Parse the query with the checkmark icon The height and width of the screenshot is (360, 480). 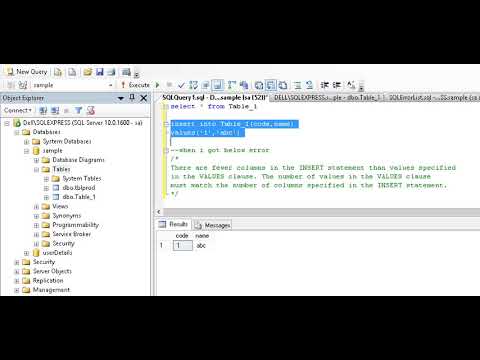tap(181, 85)
